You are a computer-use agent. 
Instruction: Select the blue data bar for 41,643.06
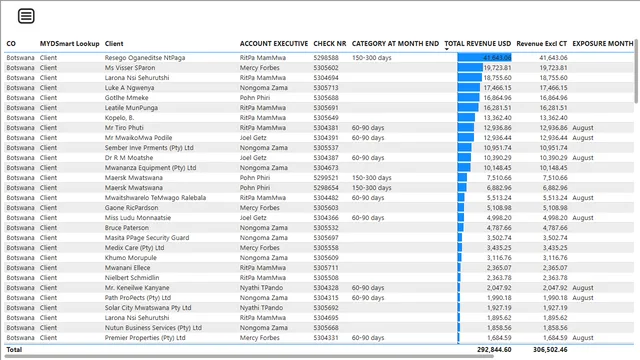click(484, 58)
